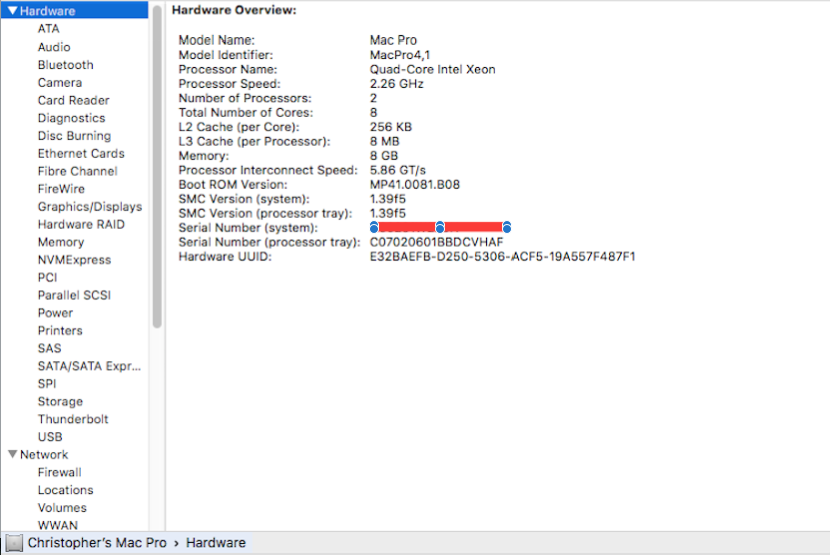Open the Audio section
The width and height of the screenshot is (830, 555).
[54, 47]
